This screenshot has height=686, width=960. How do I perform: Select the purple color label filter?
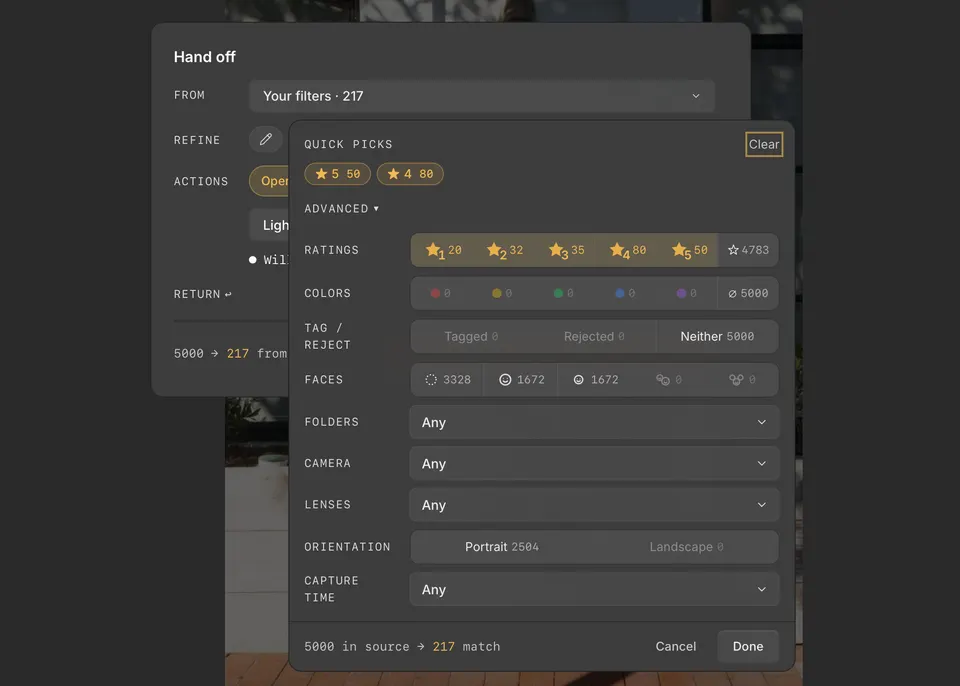686,293
